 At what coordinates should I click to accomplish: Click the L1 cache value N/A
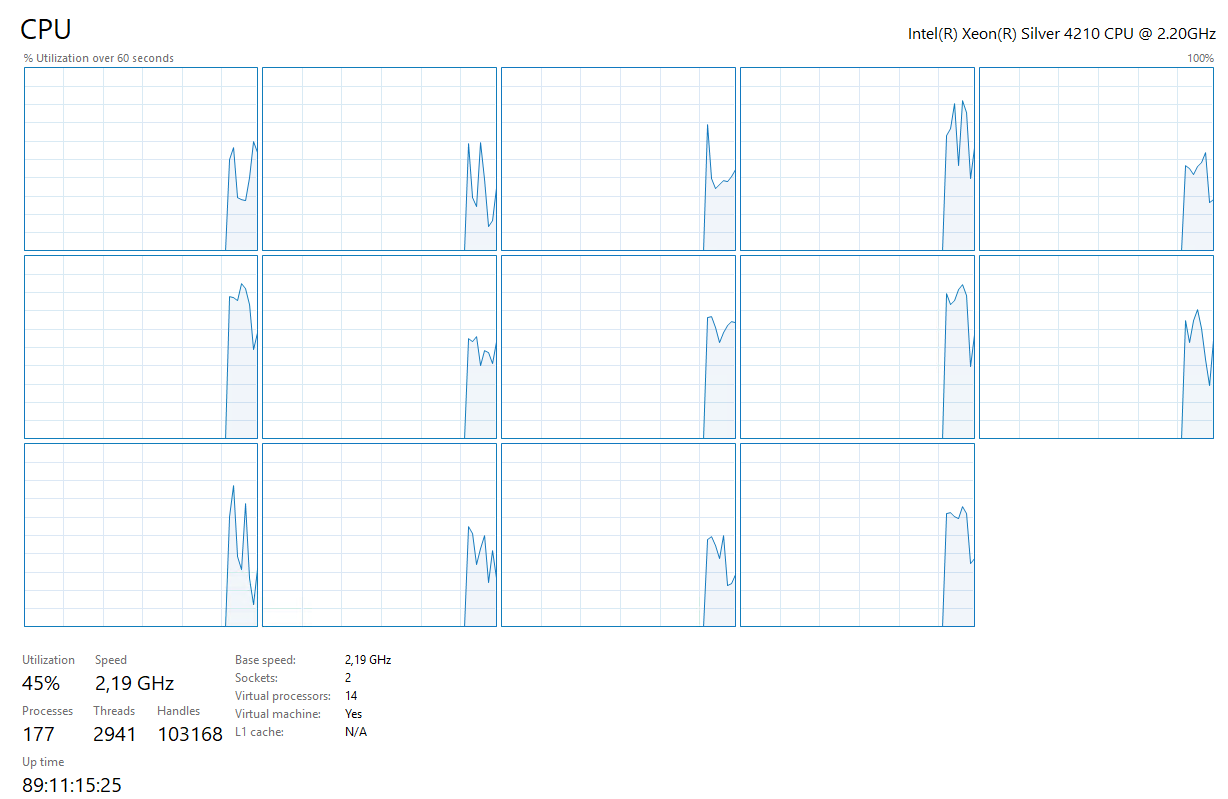(x=355, y=732)
